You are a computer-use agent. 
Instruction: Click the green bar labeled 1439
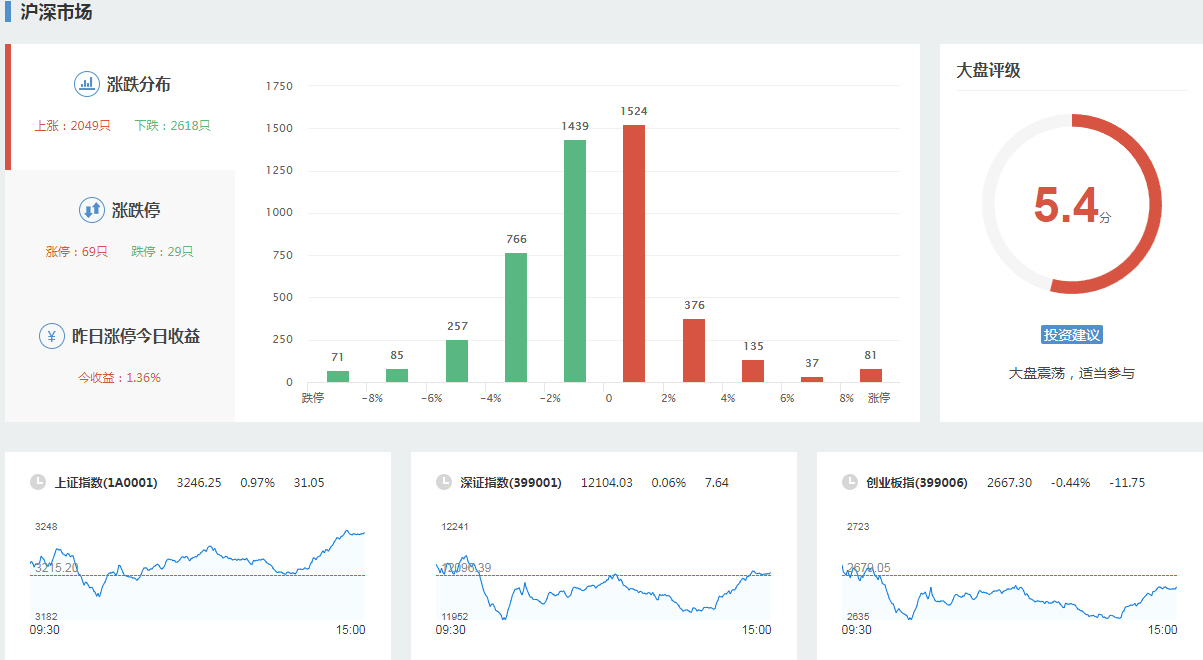pyautogui.click(x=575, y=261)
